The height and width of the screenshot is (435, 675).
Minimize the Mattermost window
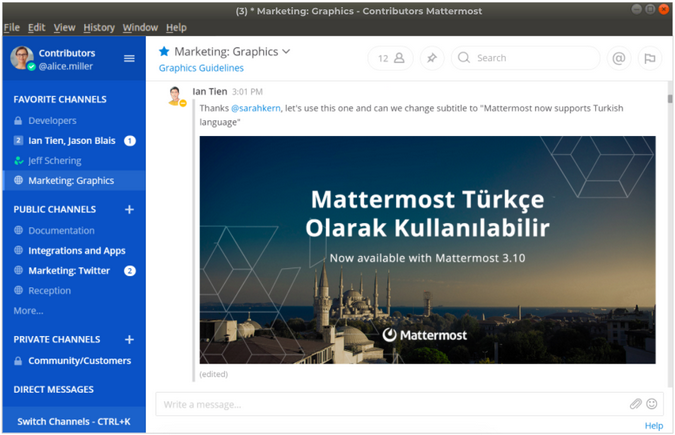[636, 9]
